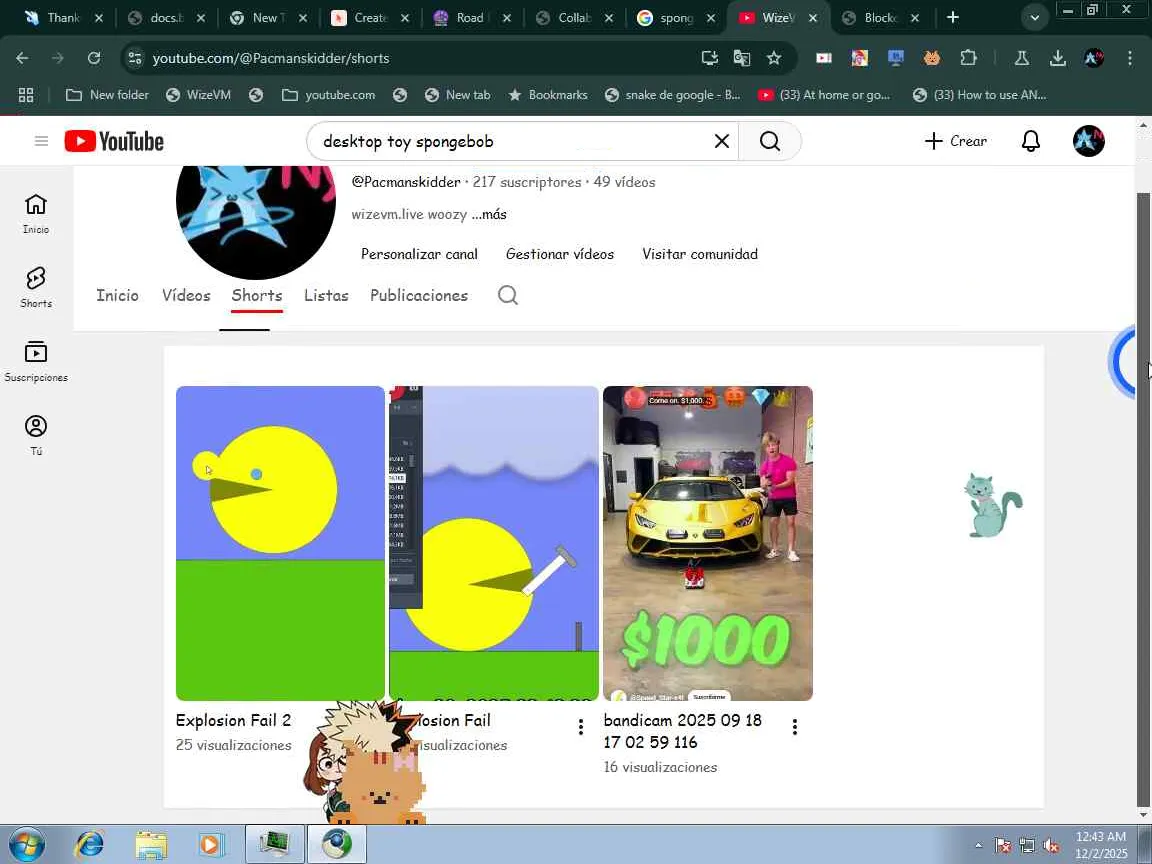Reload the current page
1152x864 pixels.
coord(93,58)
